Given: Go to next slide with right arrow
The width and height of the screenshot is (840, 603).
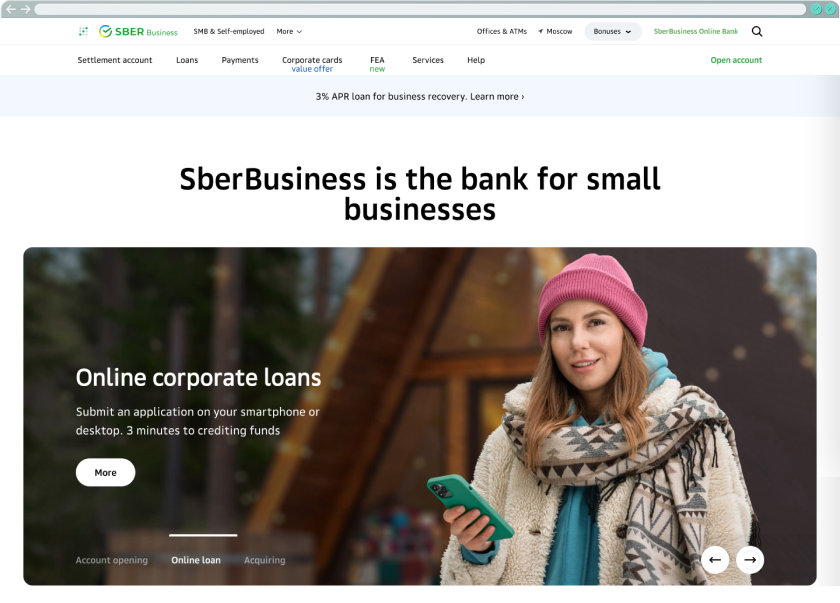Looking at the screenshot, I should 750,560.
